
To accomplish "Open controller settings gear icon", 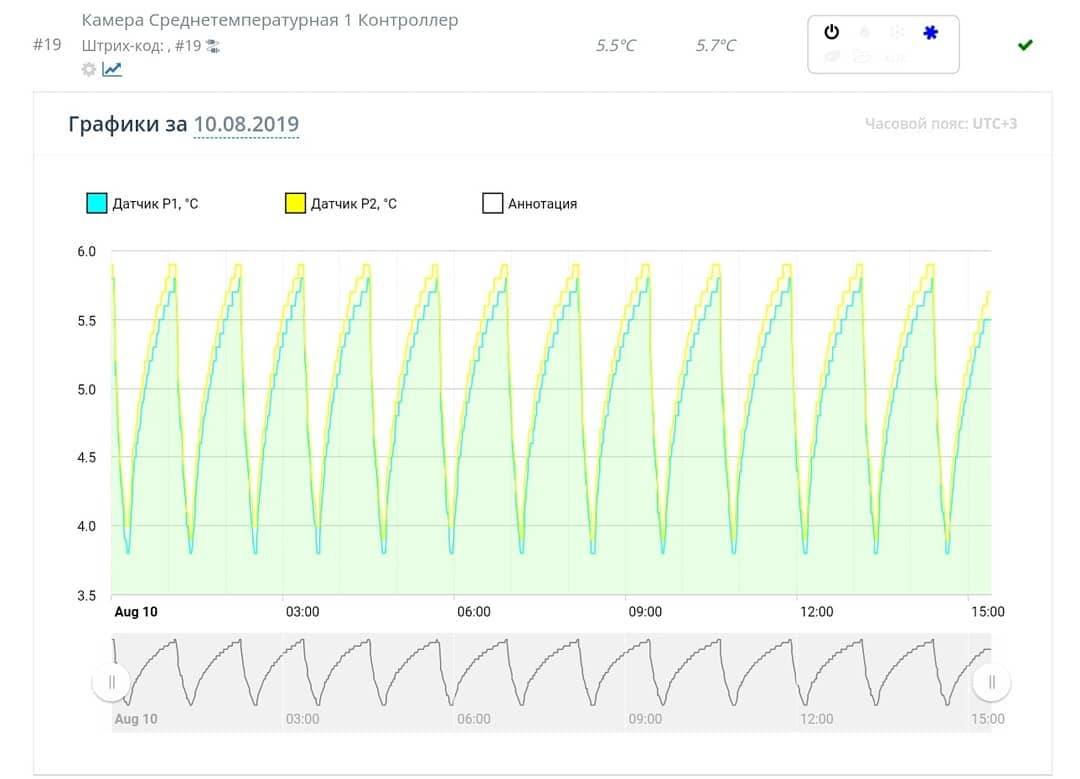I will 89,69.
